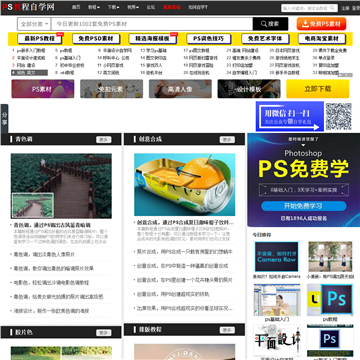Expand the 视频 nav dropdown
Viewport: 360px width, 360px height.
click(x=133, y=7)
